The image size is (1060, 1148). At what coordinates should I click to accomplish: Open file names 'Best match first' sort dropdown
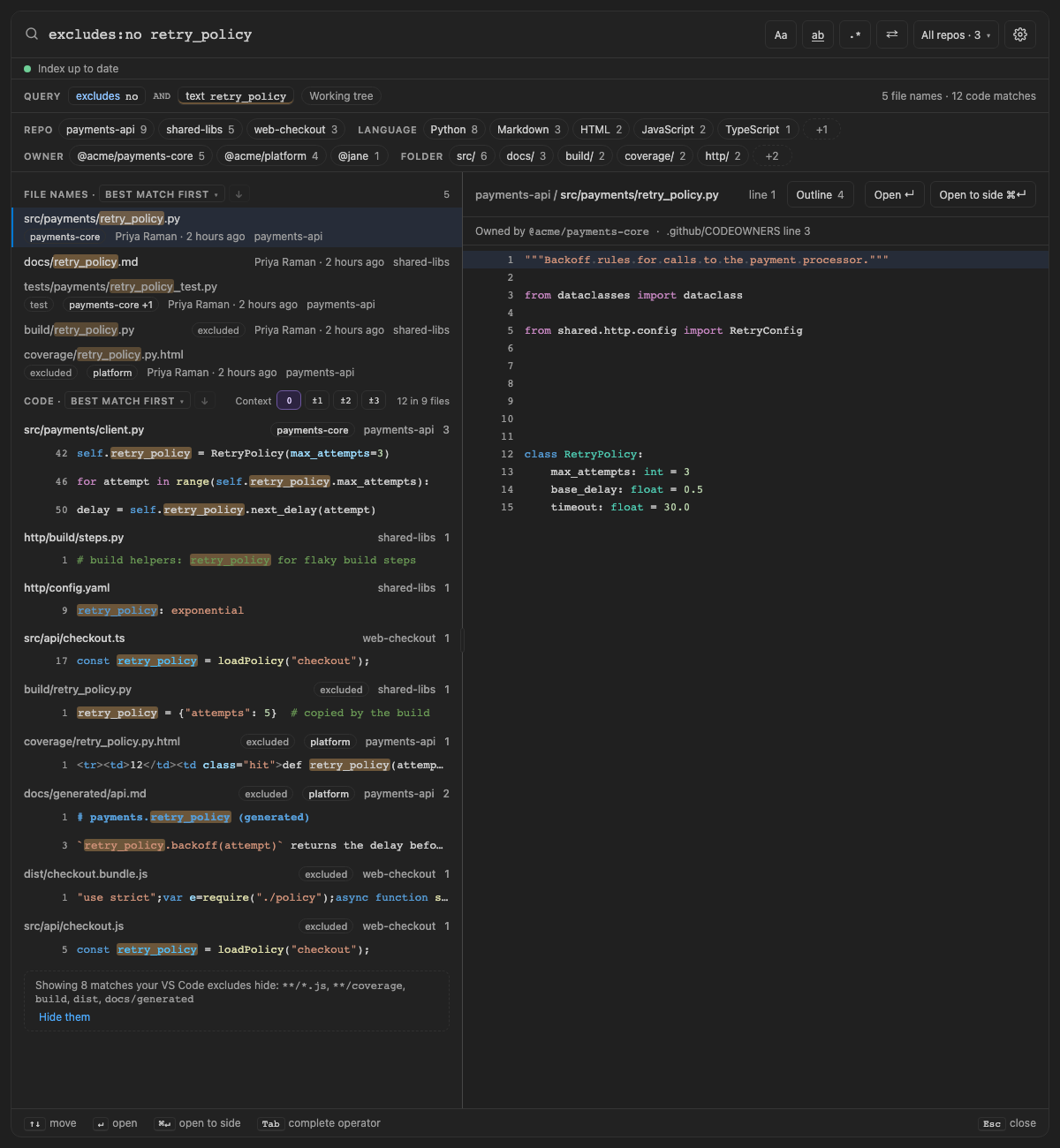(x=161, y=194)
